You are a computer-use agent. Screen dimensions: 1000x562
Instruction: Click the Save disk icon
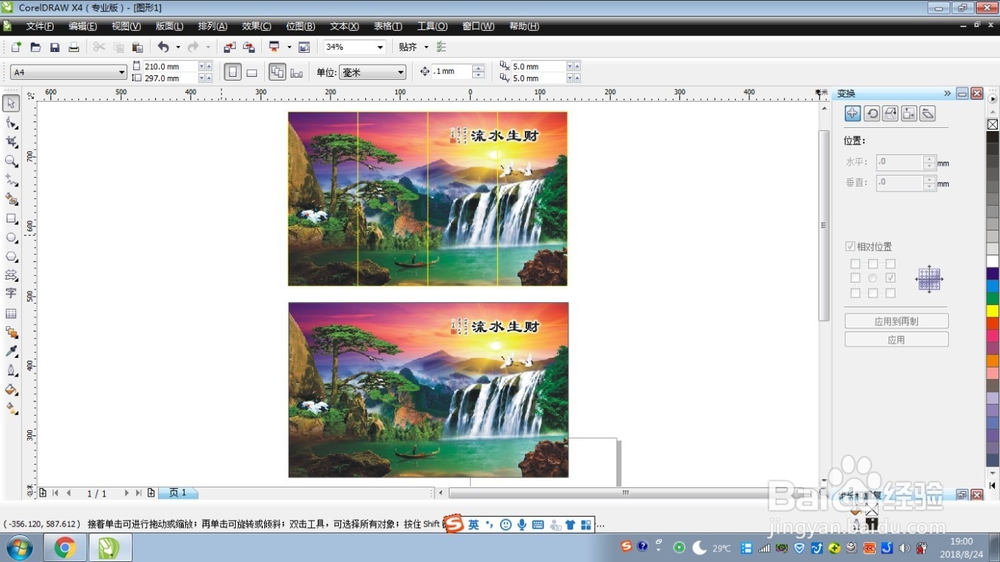(x=55, y=47)
